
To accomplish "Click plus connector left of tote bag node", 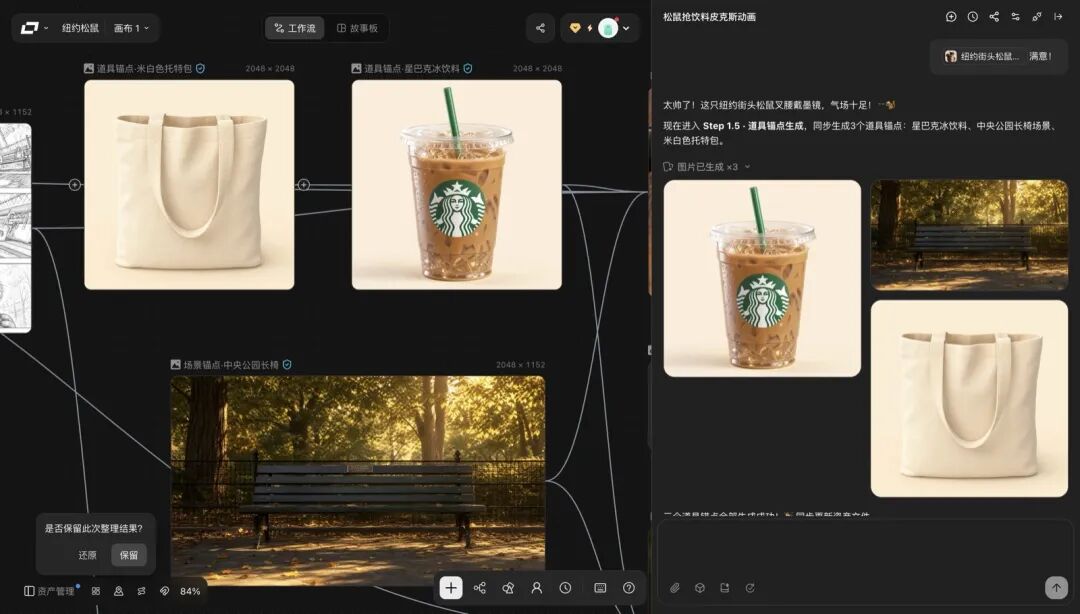I will tap(74, 185).
